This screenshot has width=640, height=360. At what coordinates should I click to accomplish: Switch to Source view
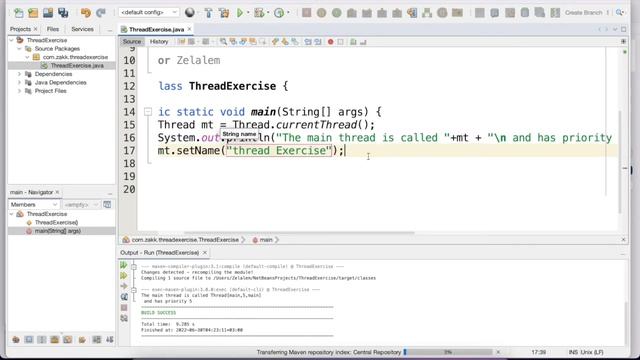(x=132, y=42)
